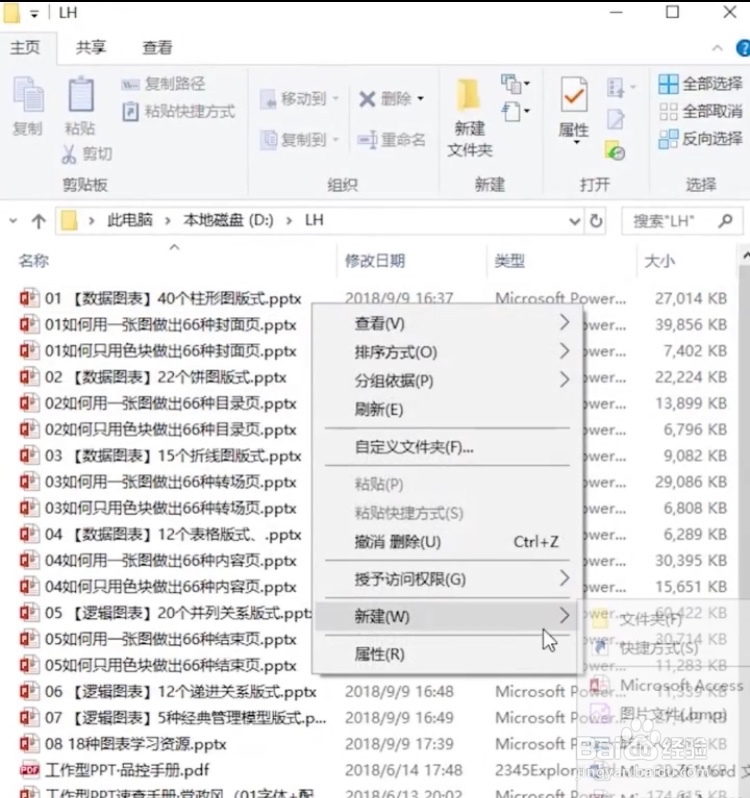The width and height of the screenshot is (750, 798).
Task: Switch to the Share (共享) ribbon tab
Action: click(x=91, y=48)
